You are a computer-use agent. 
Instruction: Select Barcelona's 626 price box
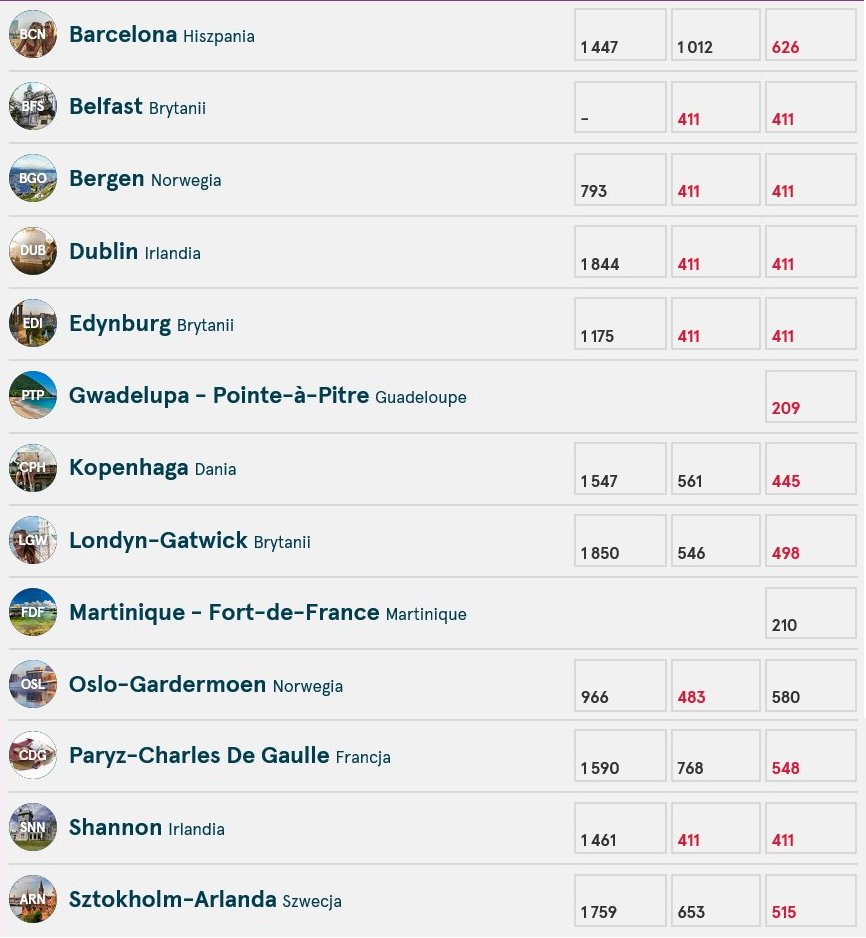pyautogui.click(x=811, y=35)
